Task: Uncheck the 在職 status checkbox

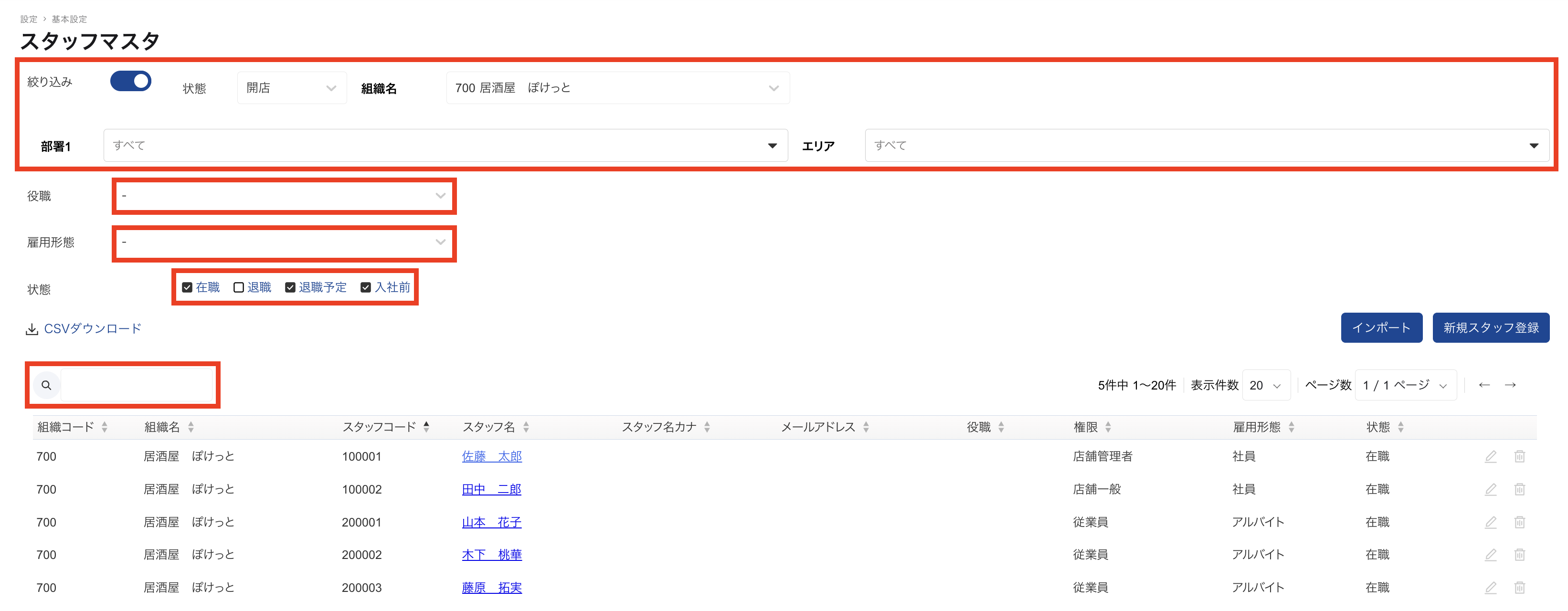Action: click(x=188, y=287)
